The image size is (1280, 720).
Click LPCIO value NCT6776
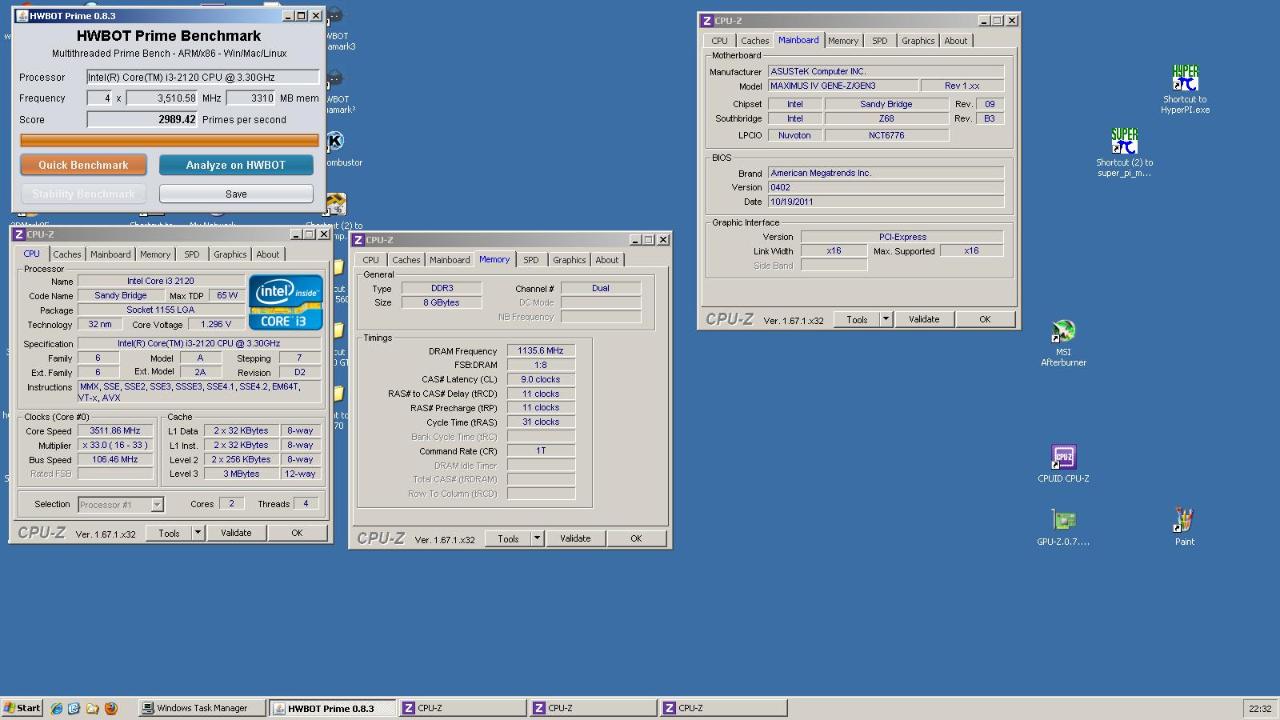(886, 135)
